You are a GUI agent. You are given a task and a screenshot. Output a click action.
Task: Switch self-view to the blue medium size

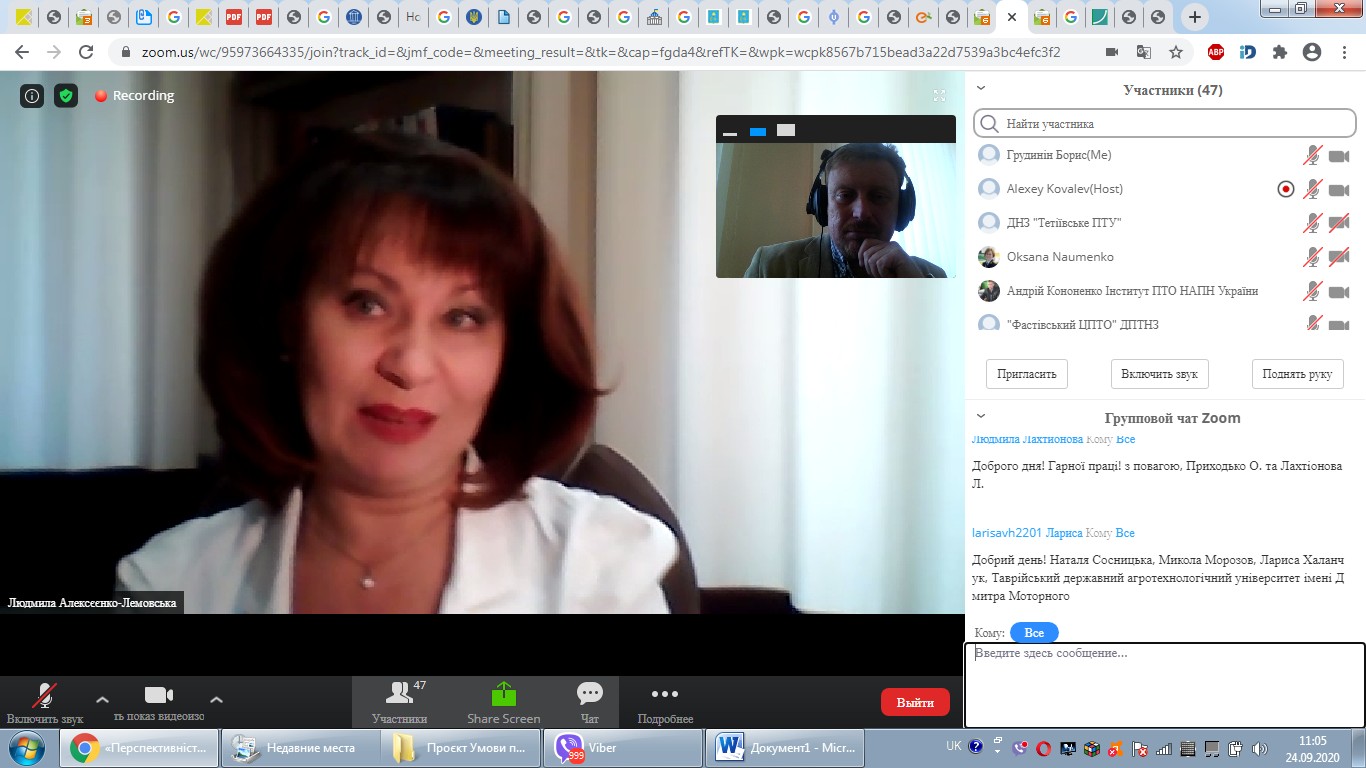click(x=758, y=131)
